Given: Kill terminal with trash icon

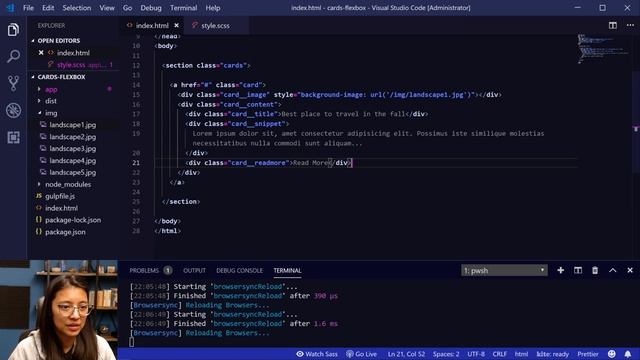Looking at the screenshot, I should [595, 270].
